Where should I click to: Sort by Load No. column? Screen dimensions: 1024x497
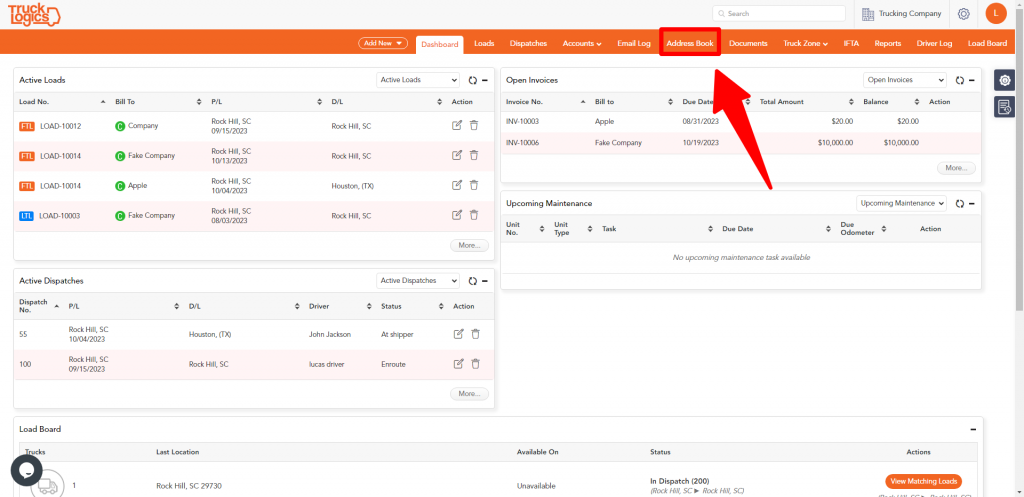pyautogui.click(x=63, y=102)
